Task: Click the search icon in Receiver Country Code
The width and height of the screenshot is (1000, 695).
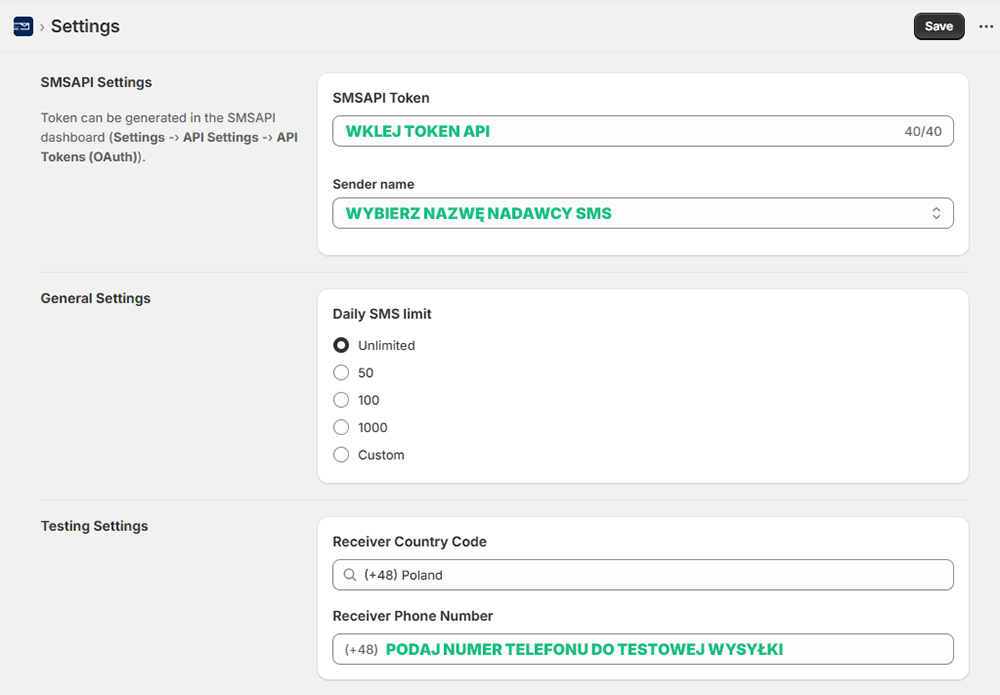Action: click(349, 575)
